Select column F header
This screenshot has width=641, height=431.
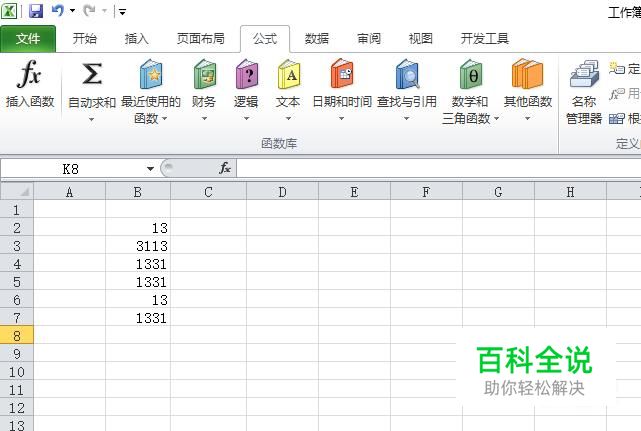426,192
